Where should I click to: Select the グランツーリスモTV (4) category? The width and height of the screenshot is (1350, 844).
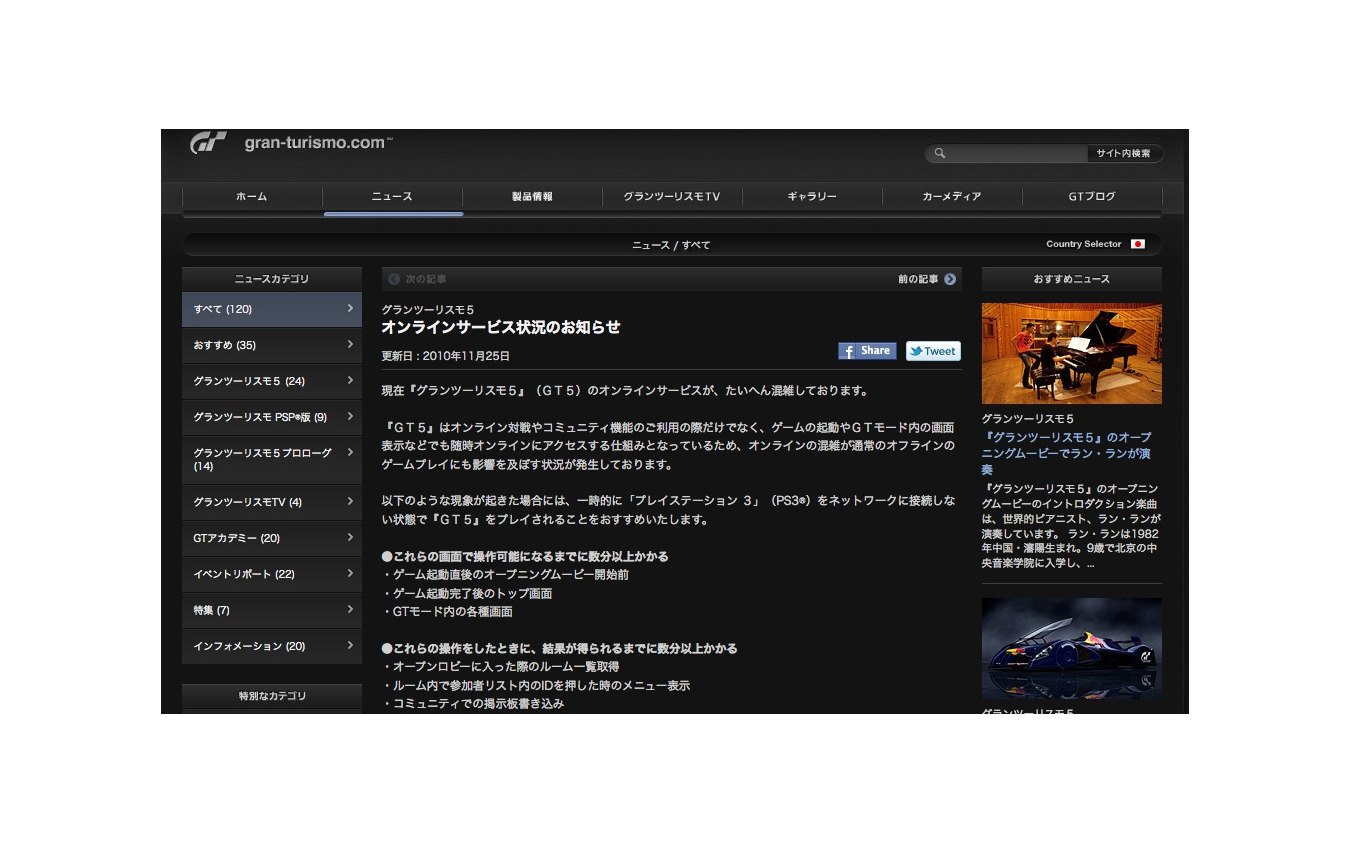272,502
